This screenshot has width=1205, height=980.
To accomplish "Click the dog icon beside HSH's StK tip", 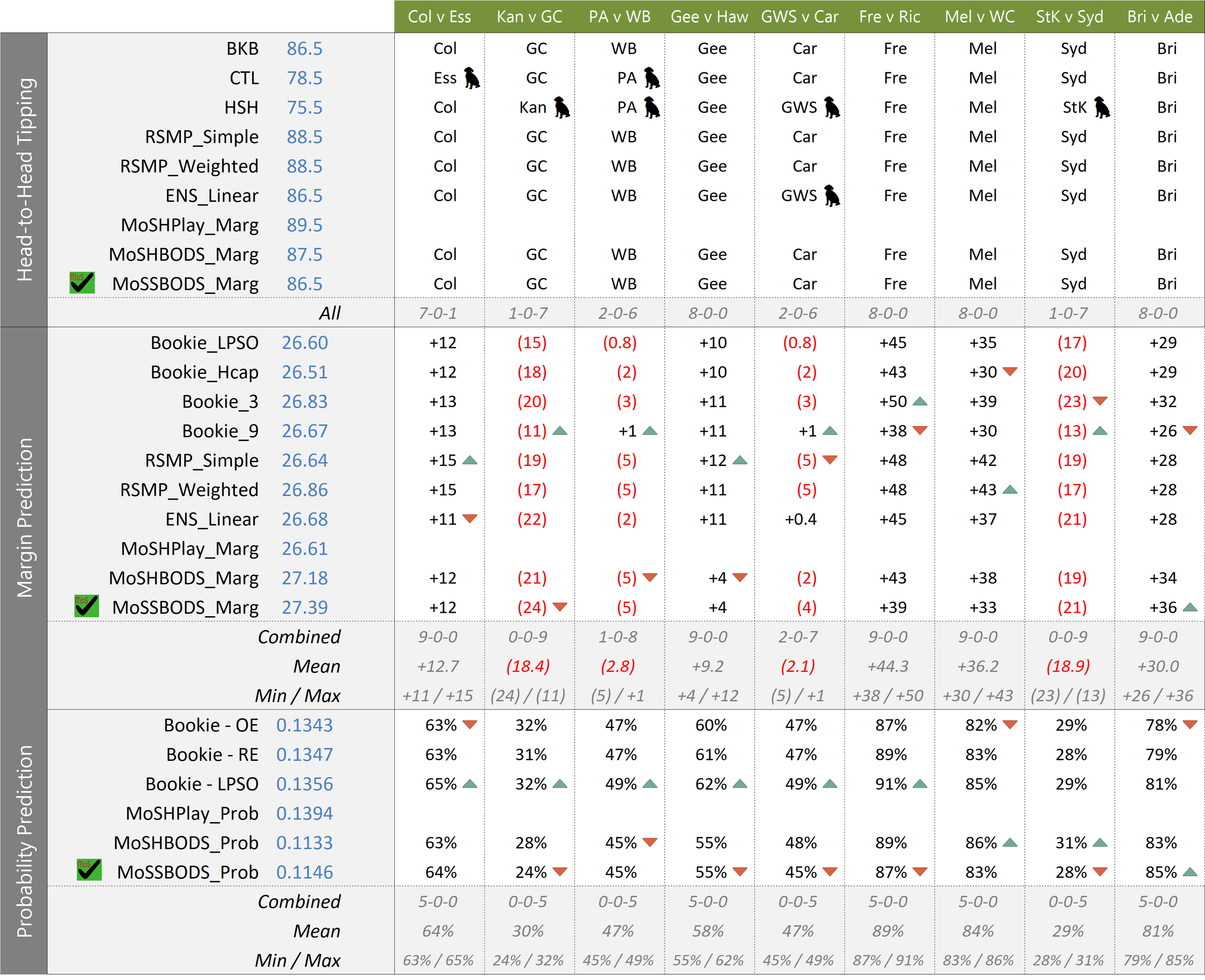I will coord(1102,107).
